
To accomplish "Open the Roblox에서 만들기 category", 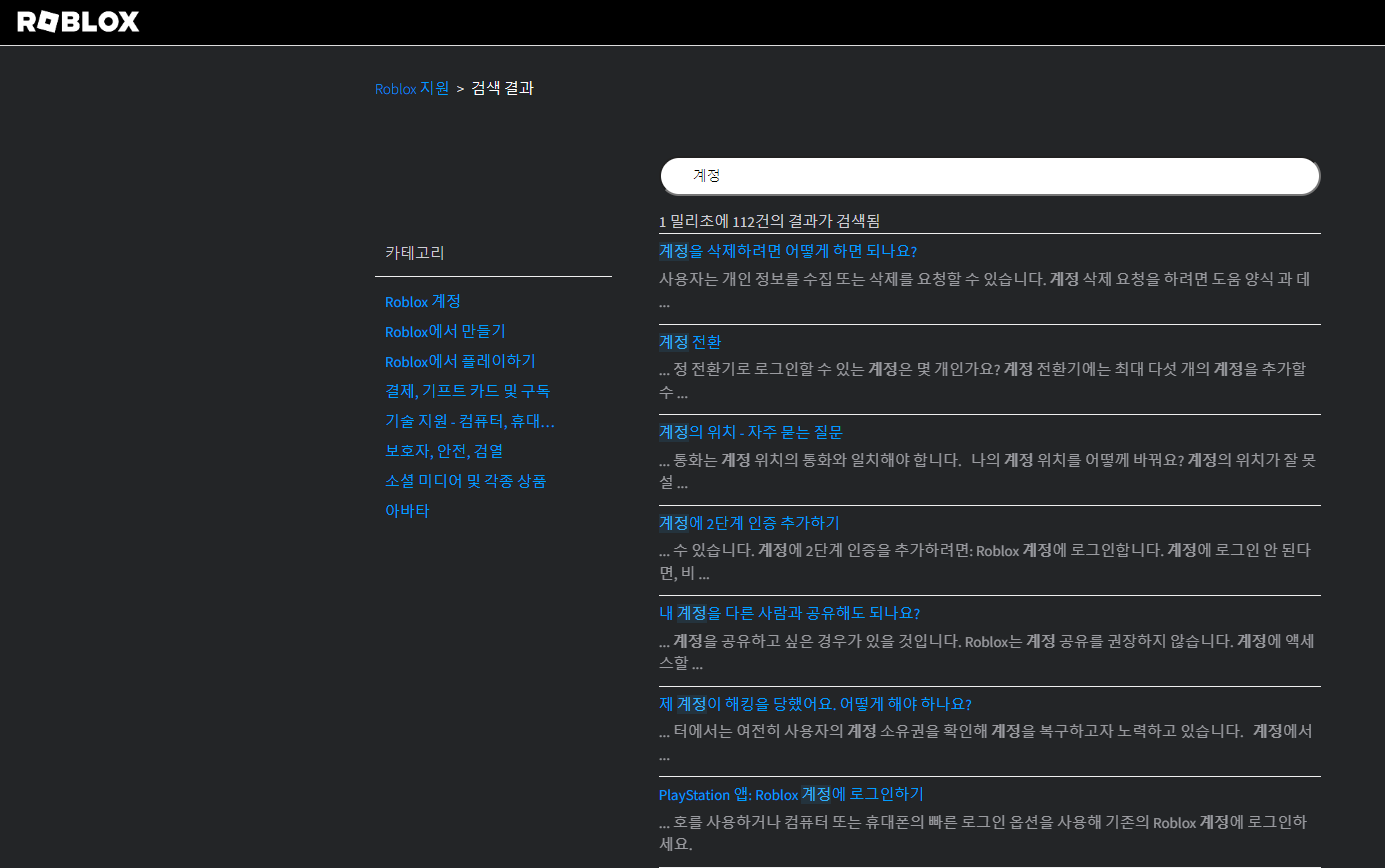I will click(x=445, y=331).
